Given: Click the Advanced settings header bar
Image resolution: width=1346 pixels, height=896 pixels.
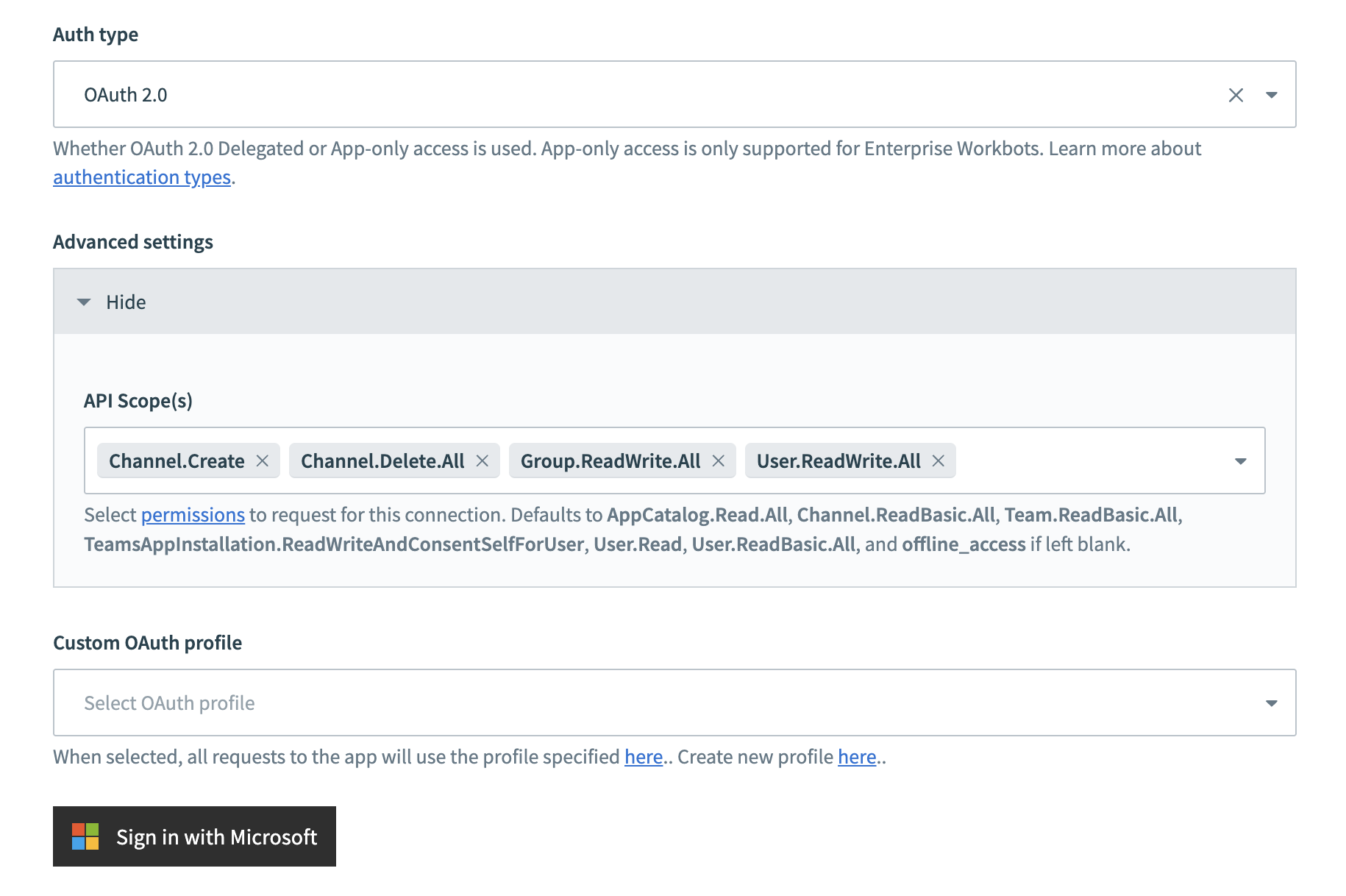Looking at the screenshot, I should pyautogui.click(x=662, y=302).
